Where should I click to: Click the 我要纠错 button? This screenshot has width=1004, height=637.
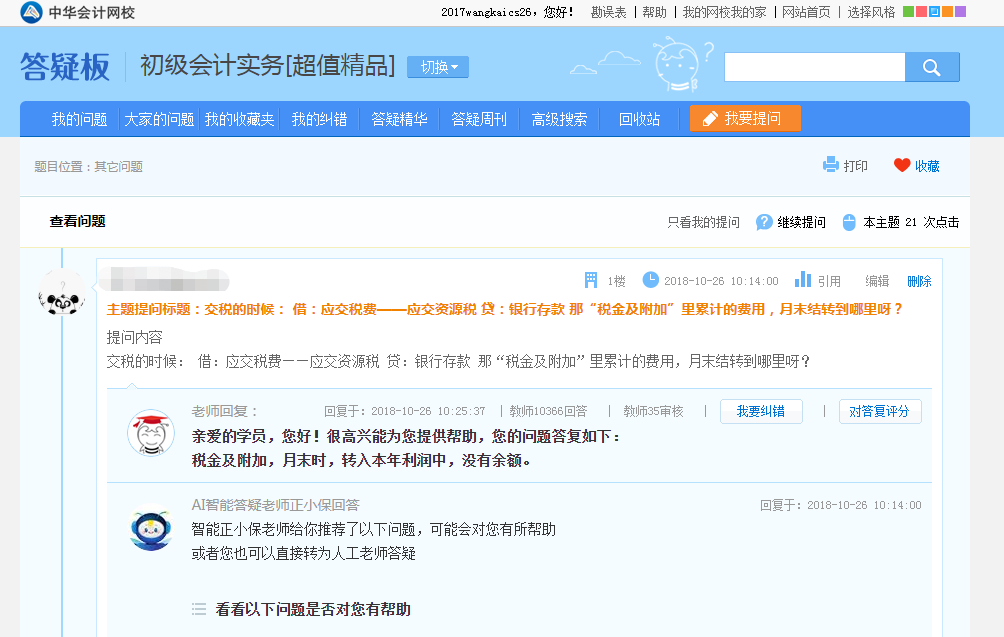(x=761, y=411)
